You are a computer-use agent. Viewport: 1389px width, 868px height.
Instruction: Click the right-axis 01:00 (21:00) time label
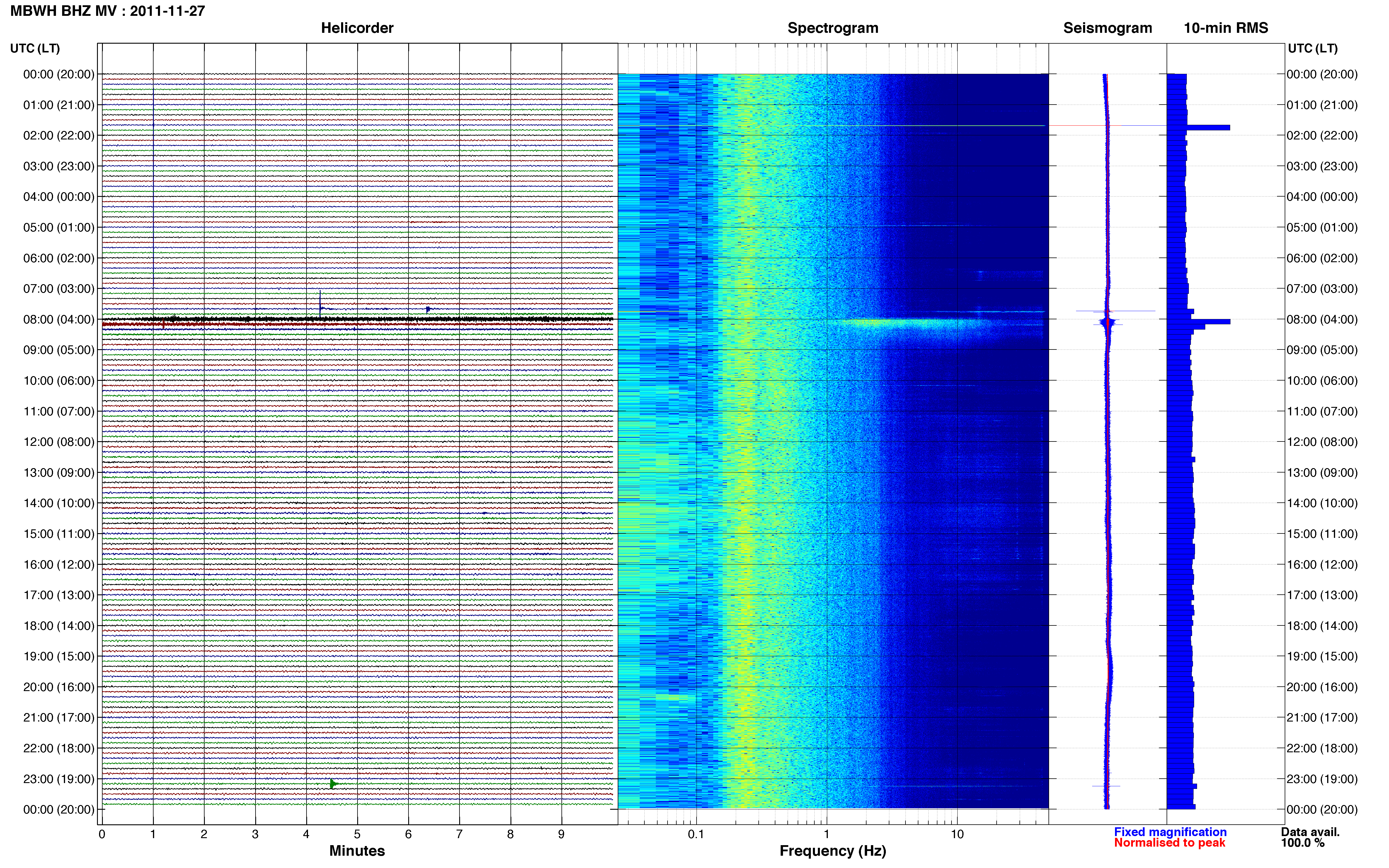point(1322,105)
